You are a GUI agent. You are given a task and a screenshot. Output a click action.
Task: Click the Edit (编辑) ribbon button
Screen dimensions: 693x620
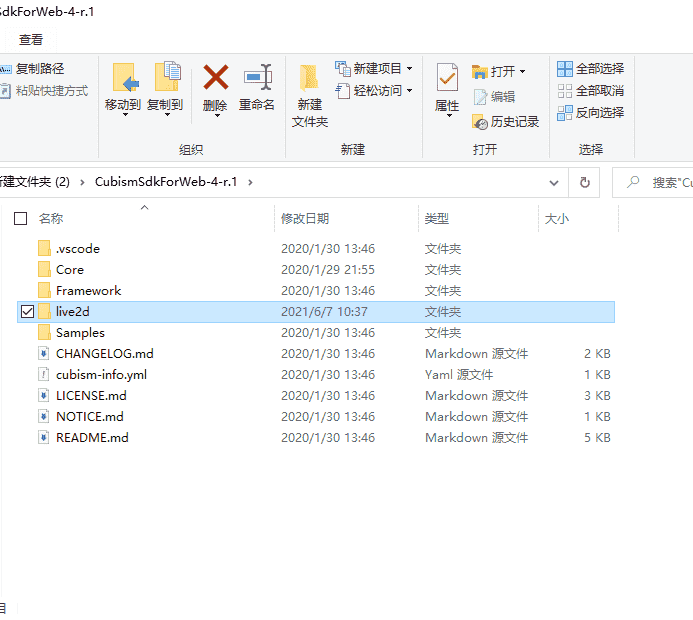tap(494, 96)
